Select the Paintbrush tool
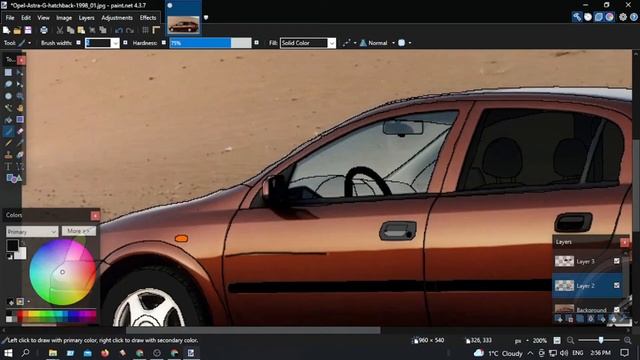This screenshot has height=360, width=640. tap(8, 131)
